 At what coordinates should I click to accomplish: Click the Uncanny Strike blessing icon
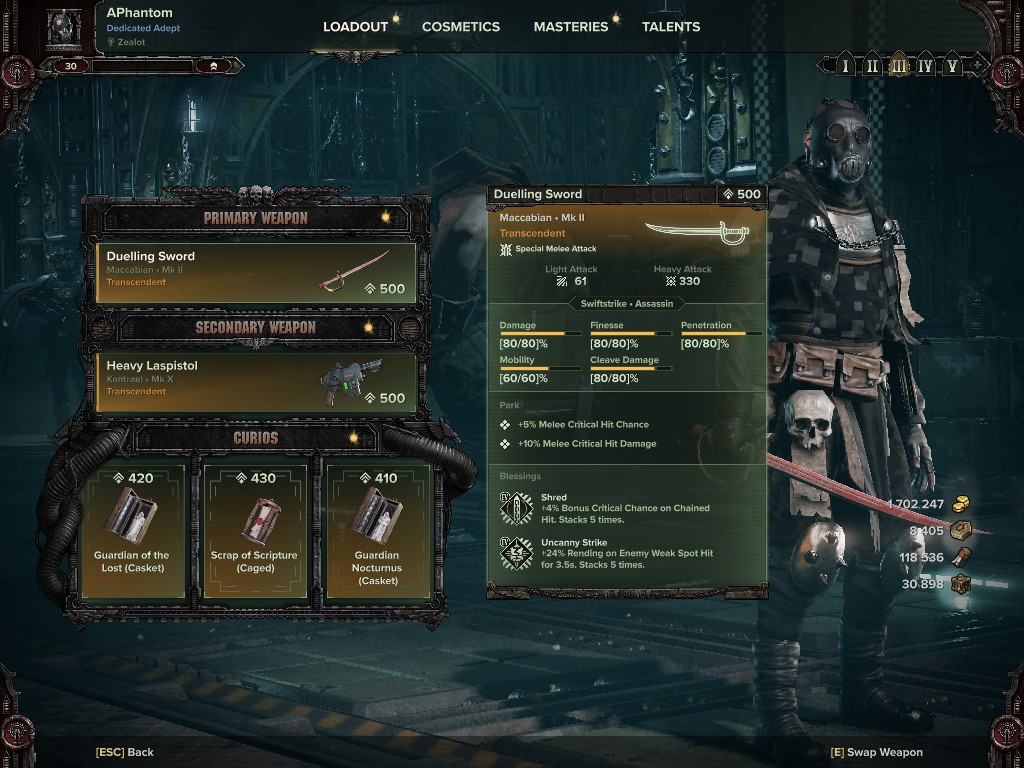pyautogui.click(x=516, y=553)
